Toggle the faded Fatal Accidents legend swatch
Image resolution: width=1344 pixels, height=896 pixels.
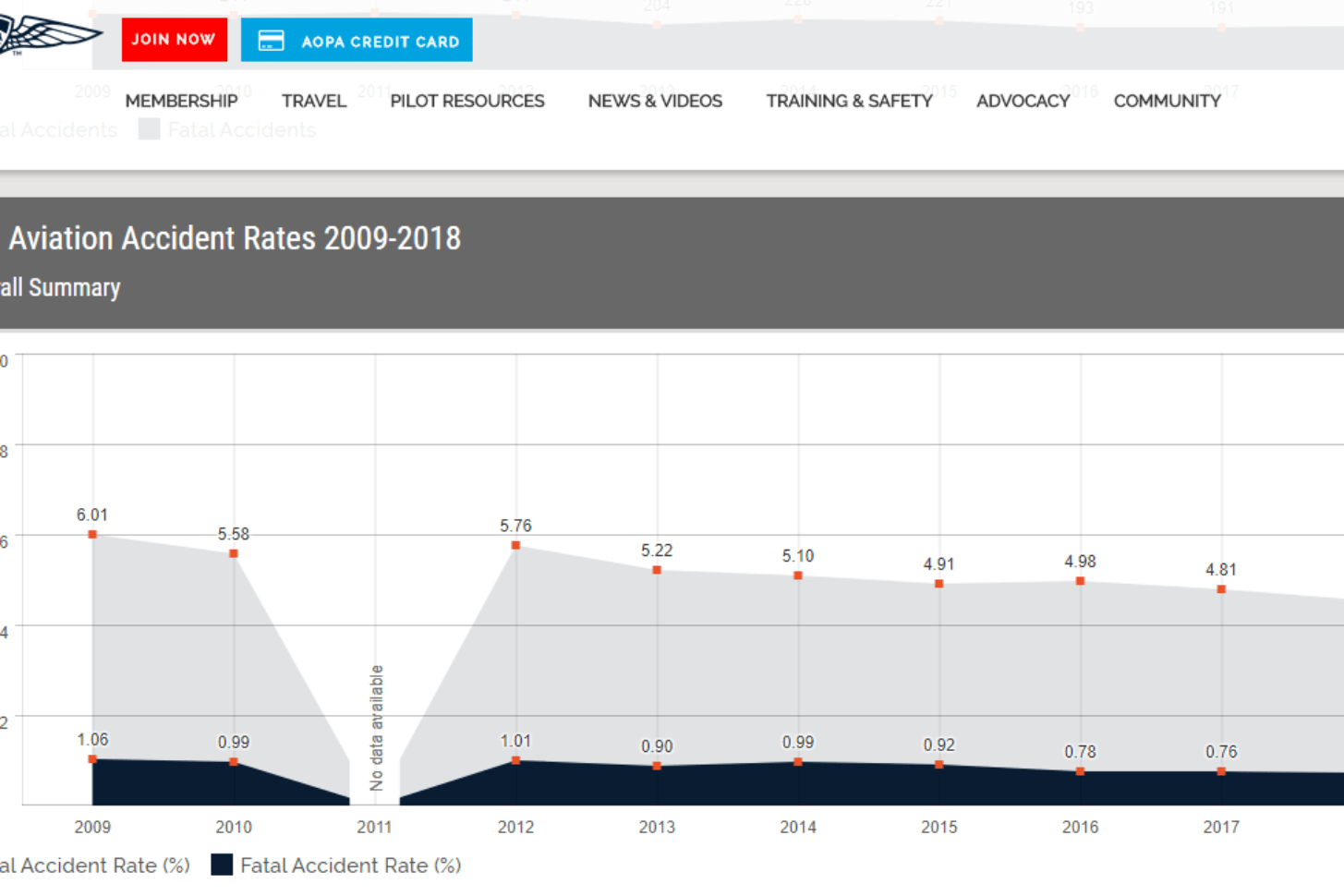[x=149, y=129]
